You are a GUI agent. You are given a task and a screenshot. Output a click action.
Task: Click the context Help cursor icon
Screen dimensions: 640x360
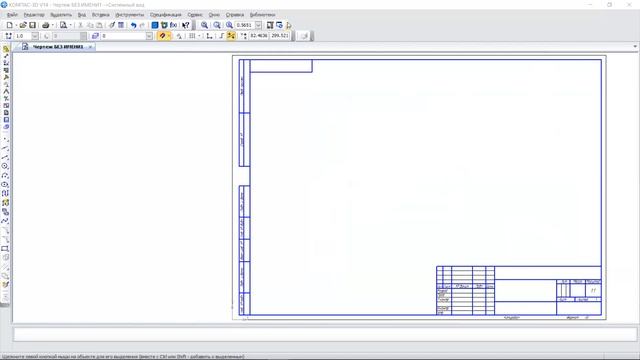(x=186, y=25)
